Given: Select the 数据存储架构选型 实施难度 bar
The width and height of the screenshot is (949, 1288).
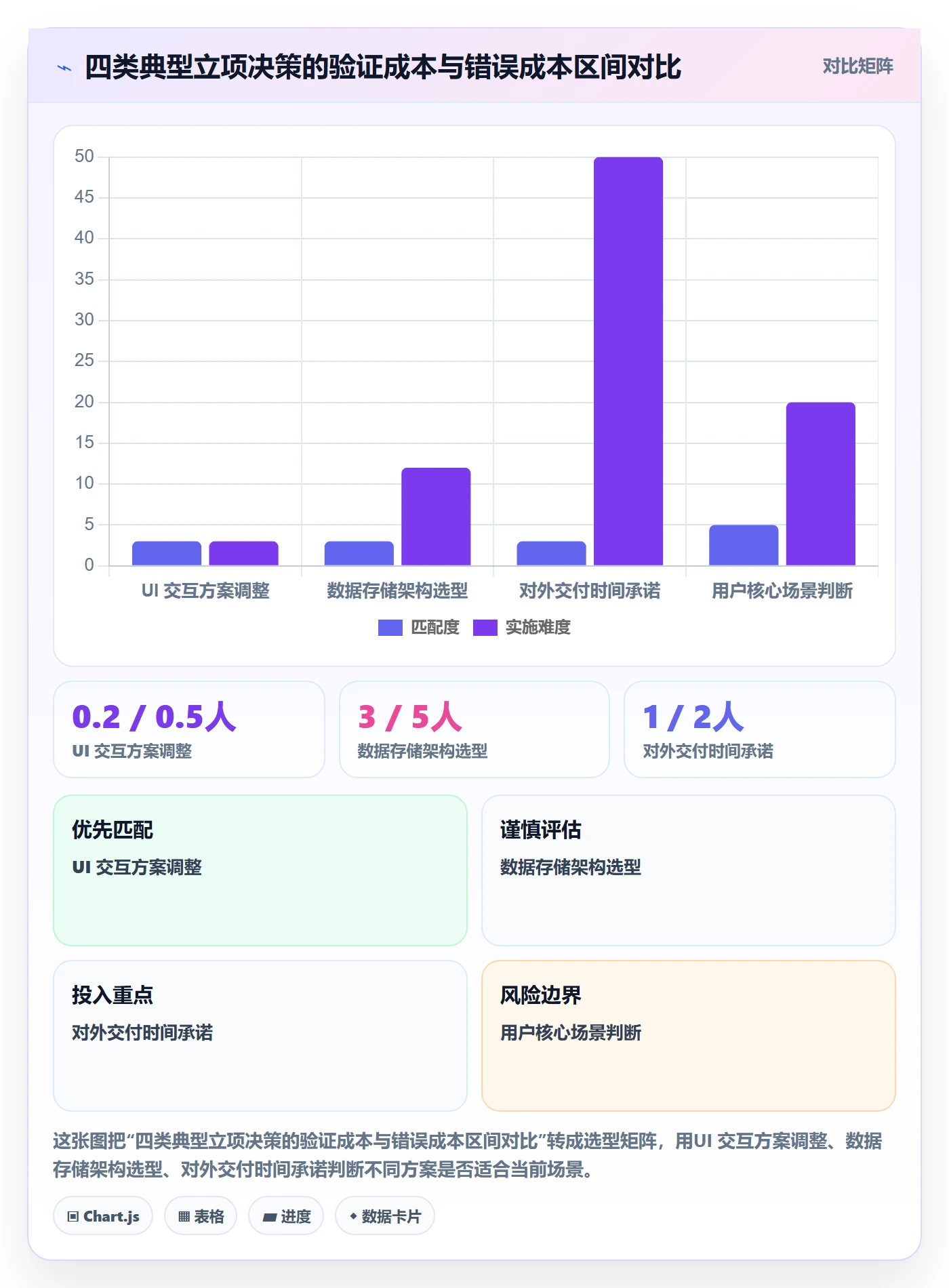Looking at the screenshot, I should click(x=436, y=517).
